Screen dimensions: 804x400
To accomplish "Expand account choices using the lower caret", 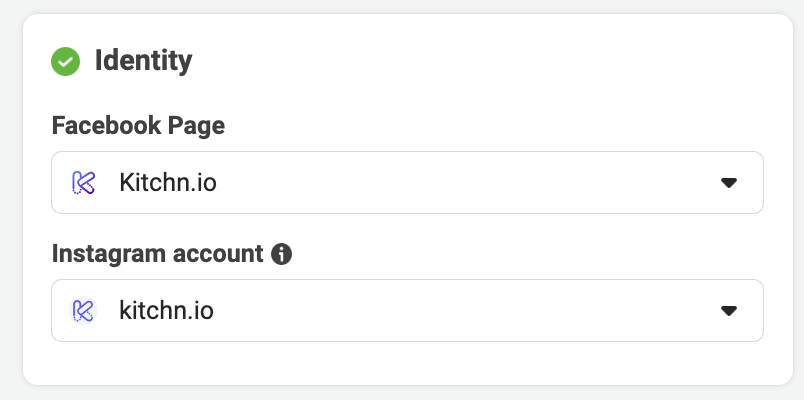I will click(729, 311).
